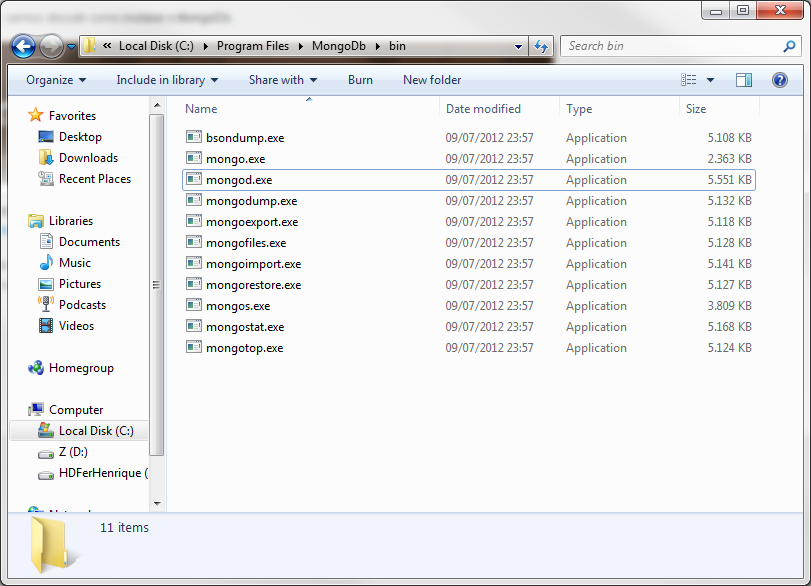The width and height of the screenshot is (811, 586).
Task: Sort files by Date modified column
Action: pos(483,109)
